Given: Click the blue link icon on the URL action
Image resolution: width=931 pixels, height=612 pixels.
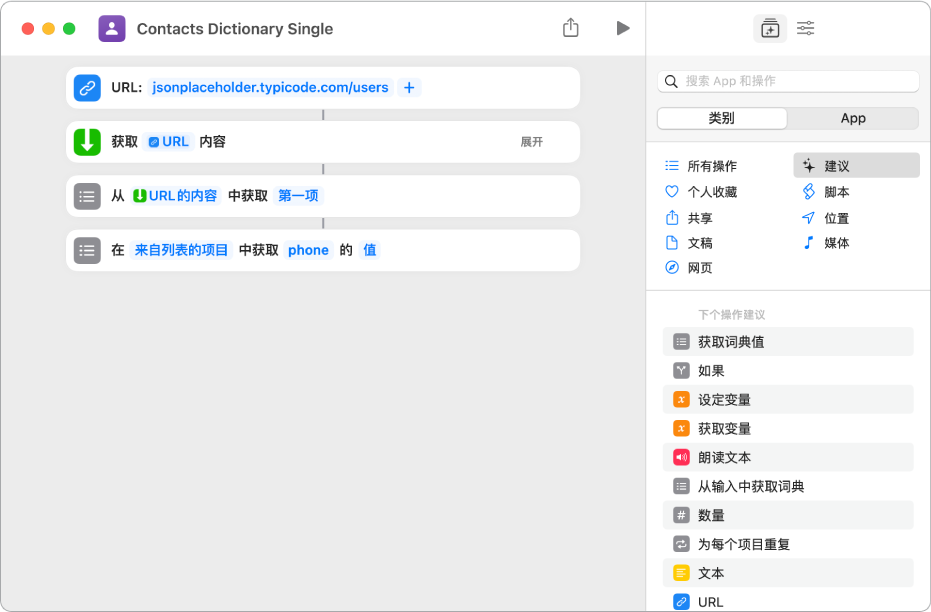Looking at the screenshot, I should click(87, 88).
